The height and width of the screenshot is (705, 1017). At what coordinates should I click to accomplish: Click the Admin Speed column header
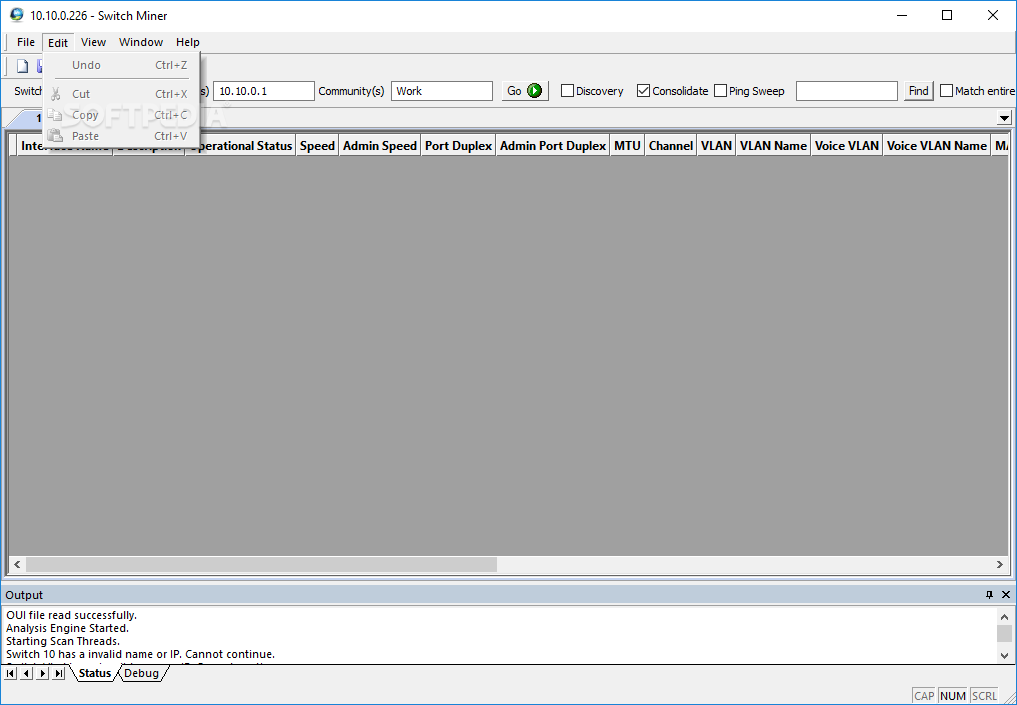[x=379, y=146]
